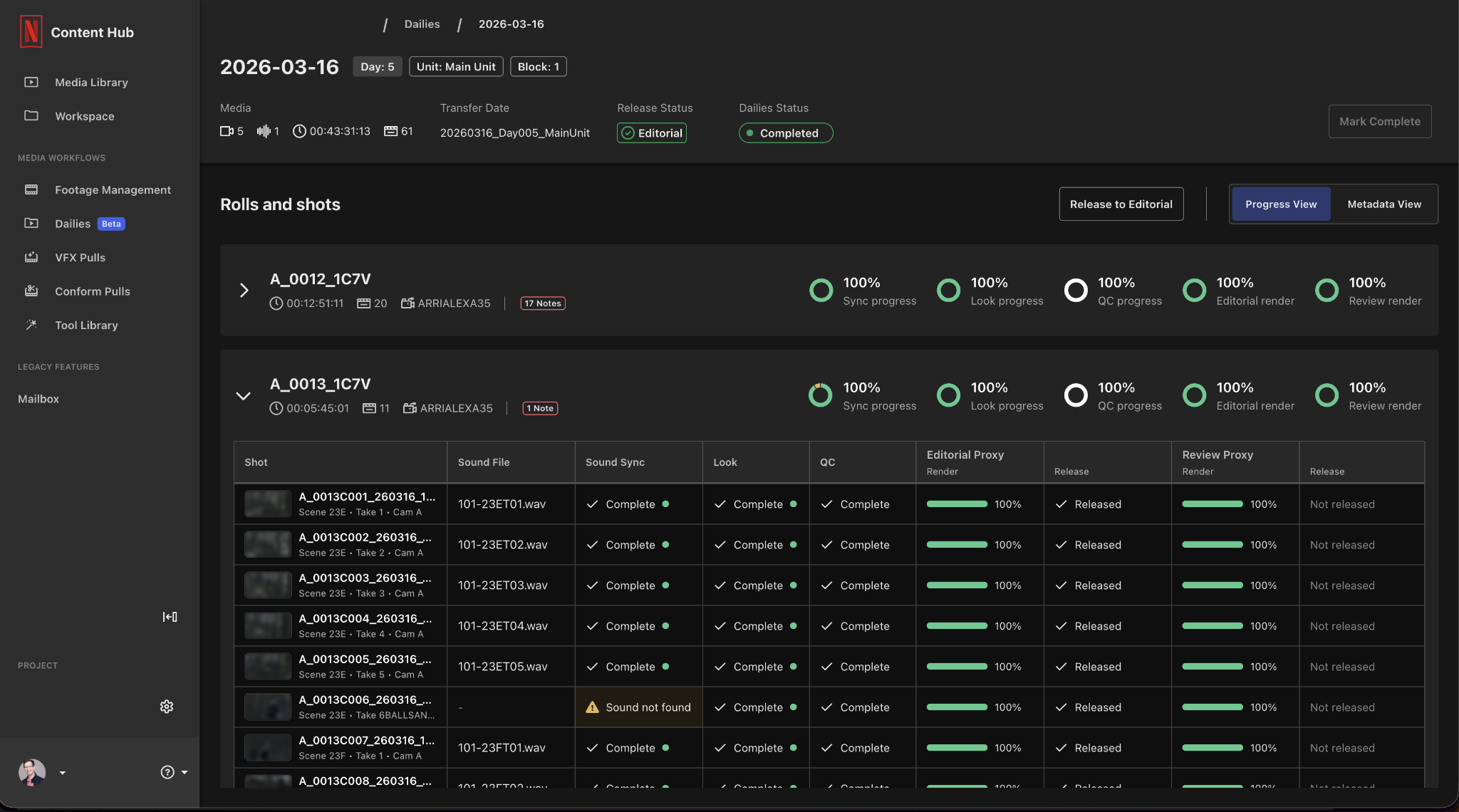Collapse roll A_0013_1C7V

244,396
